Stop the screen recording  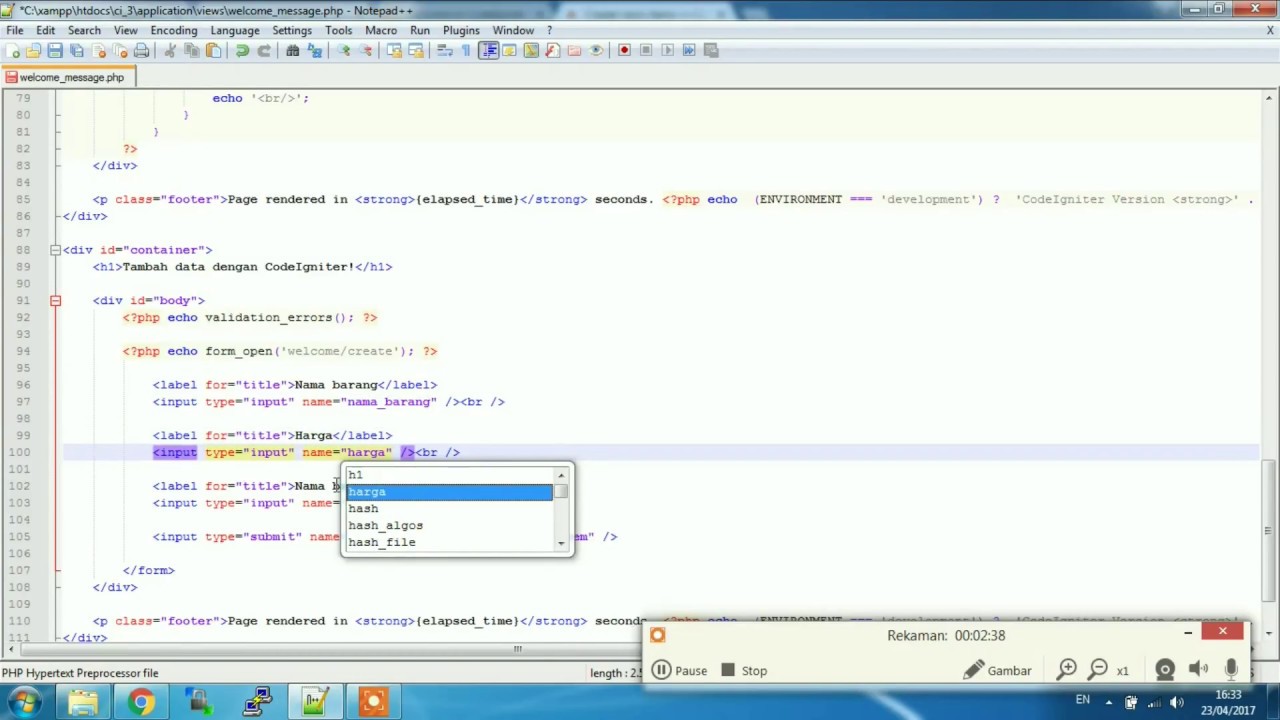743,671
